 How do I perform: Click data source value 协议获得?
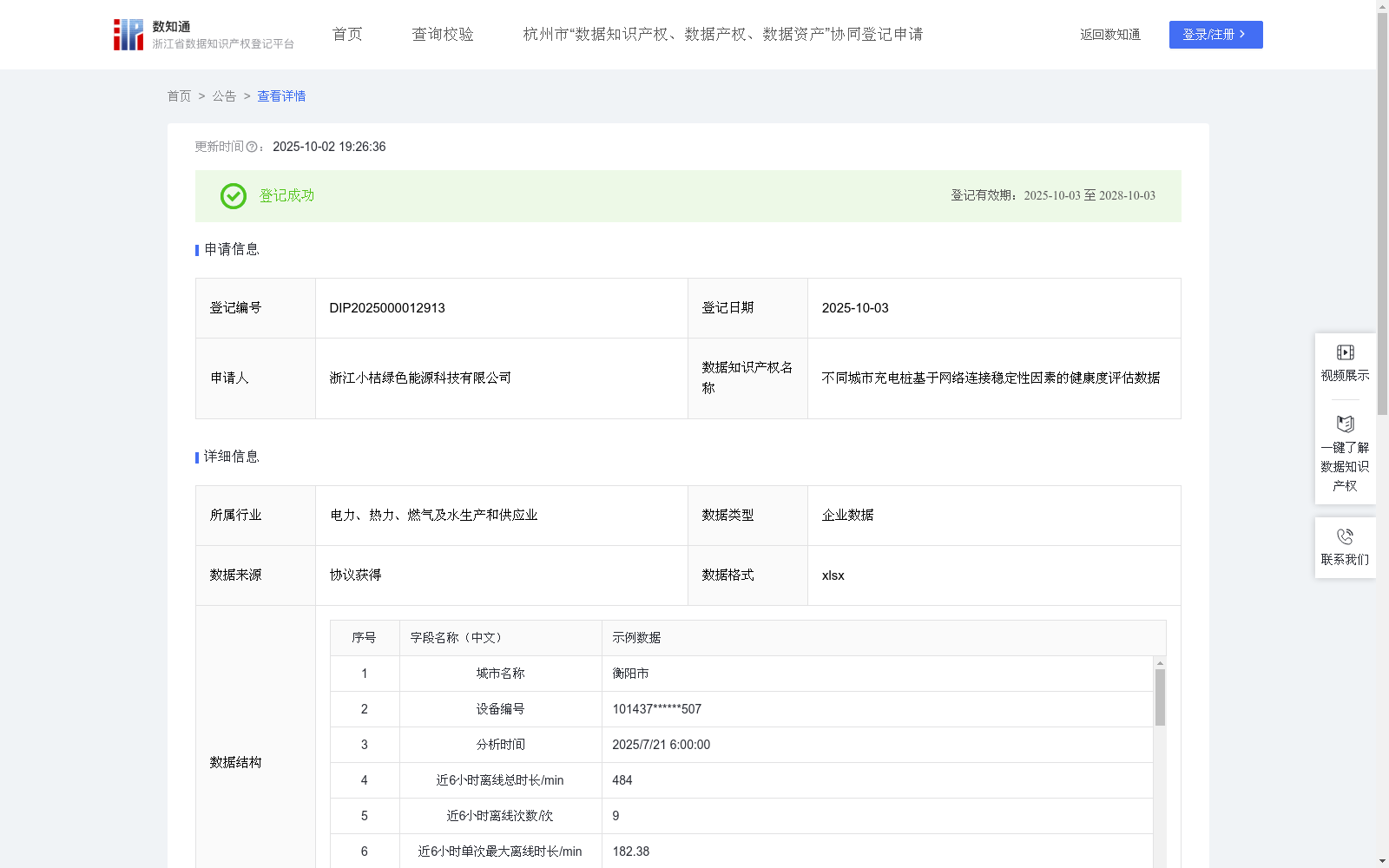[355, 575]
